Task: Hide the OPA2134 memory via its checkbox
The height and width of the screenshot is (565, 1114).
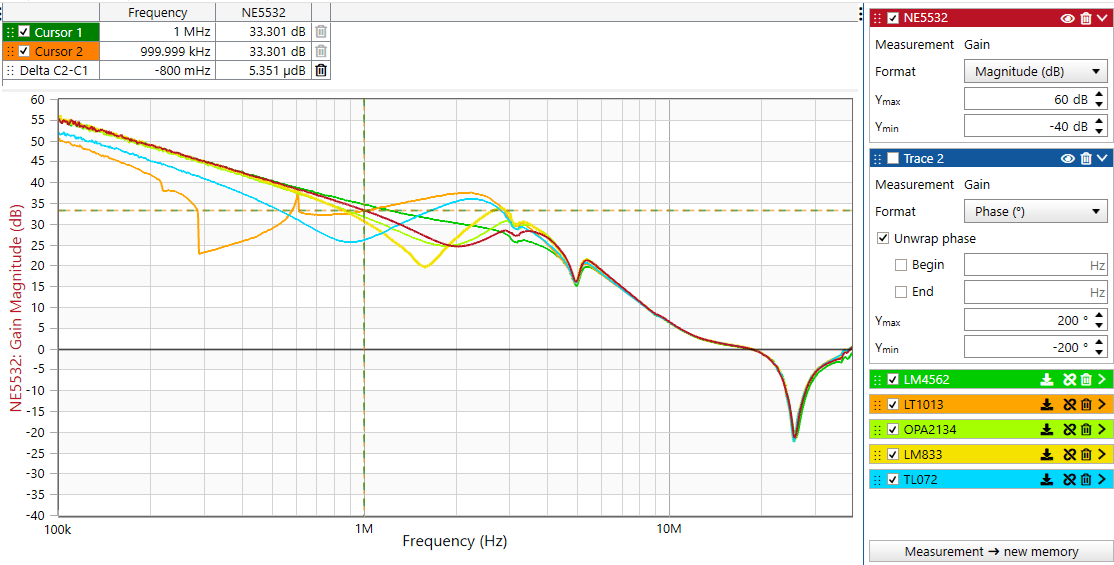Action: 893,430
